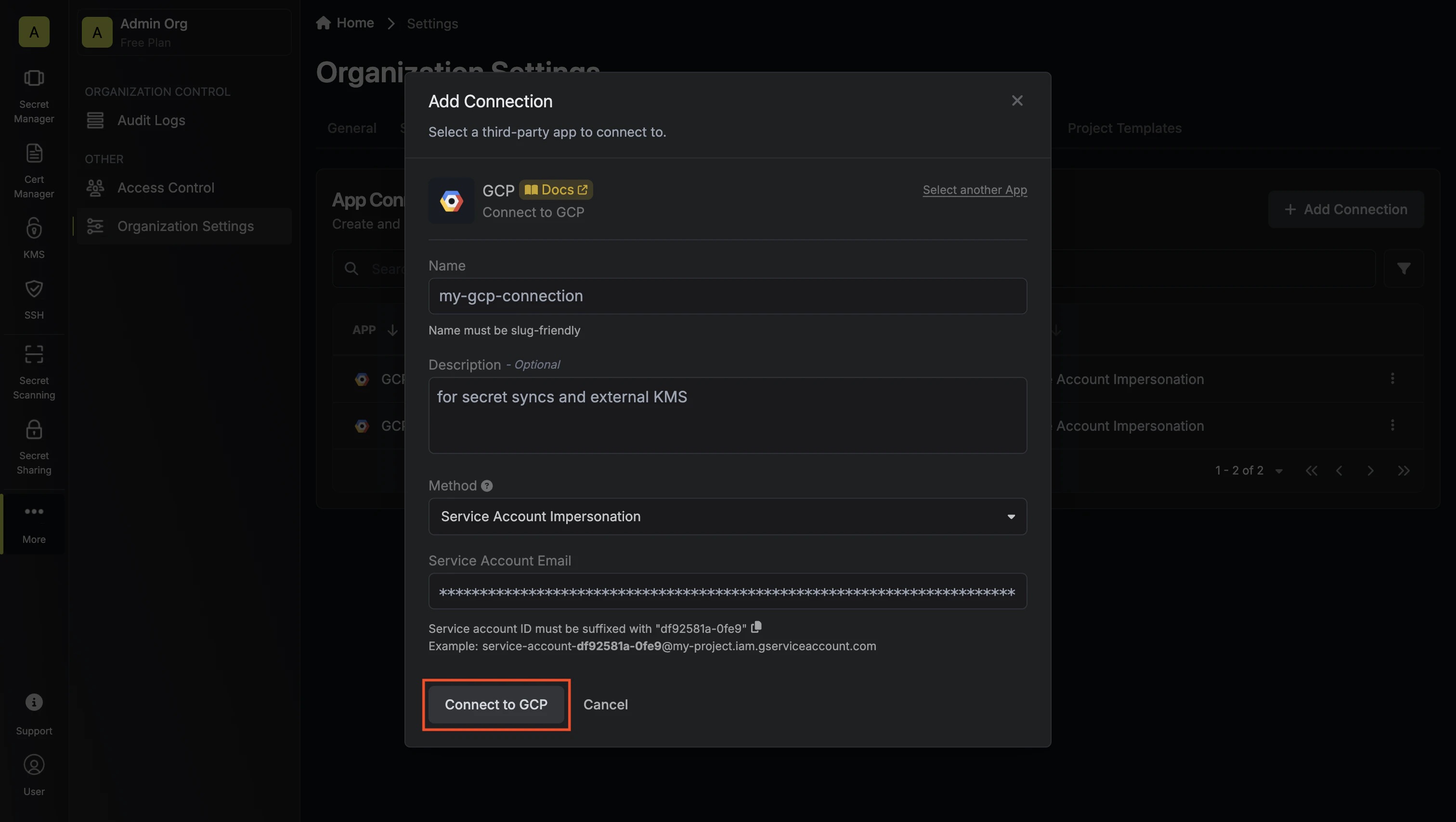
Task: Cancel the Add Connection dialog
Action: (x=605, y=705)
